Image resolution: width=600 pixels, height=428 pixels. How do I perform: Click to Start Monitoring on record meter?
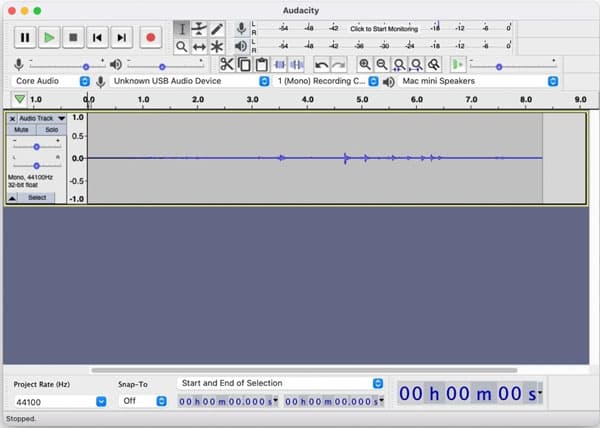point(385,29)
